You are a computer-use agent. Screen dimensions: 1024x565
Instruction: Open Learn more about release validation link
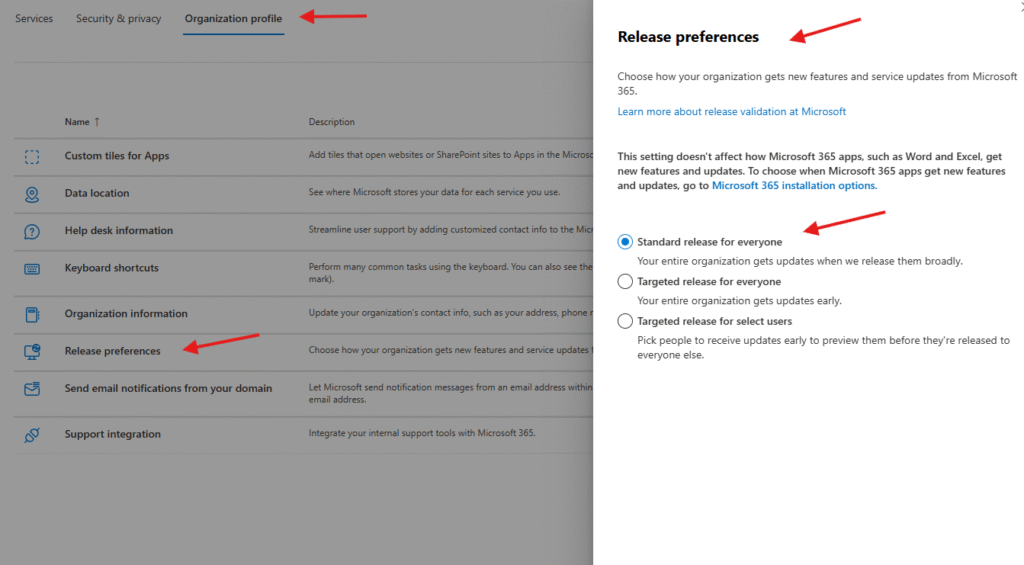pyautogui.click(x=731, y=112)
